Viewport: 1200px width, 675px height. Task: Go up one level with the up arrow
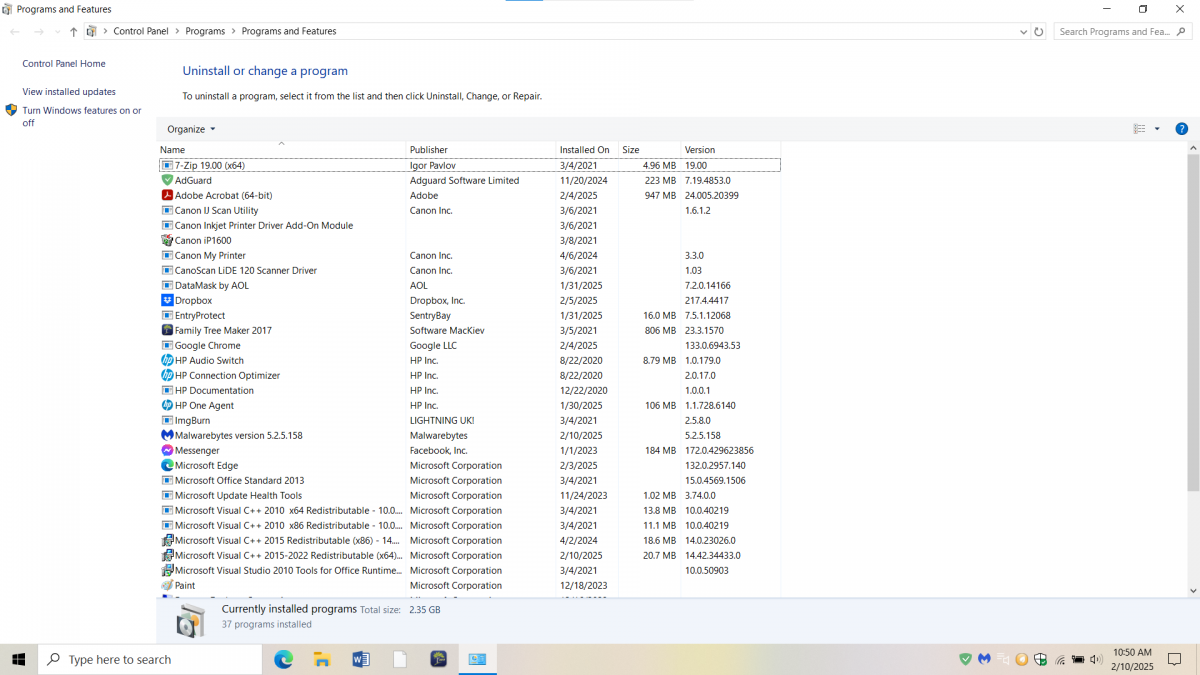pyautogui.click(x=74, y=31)
